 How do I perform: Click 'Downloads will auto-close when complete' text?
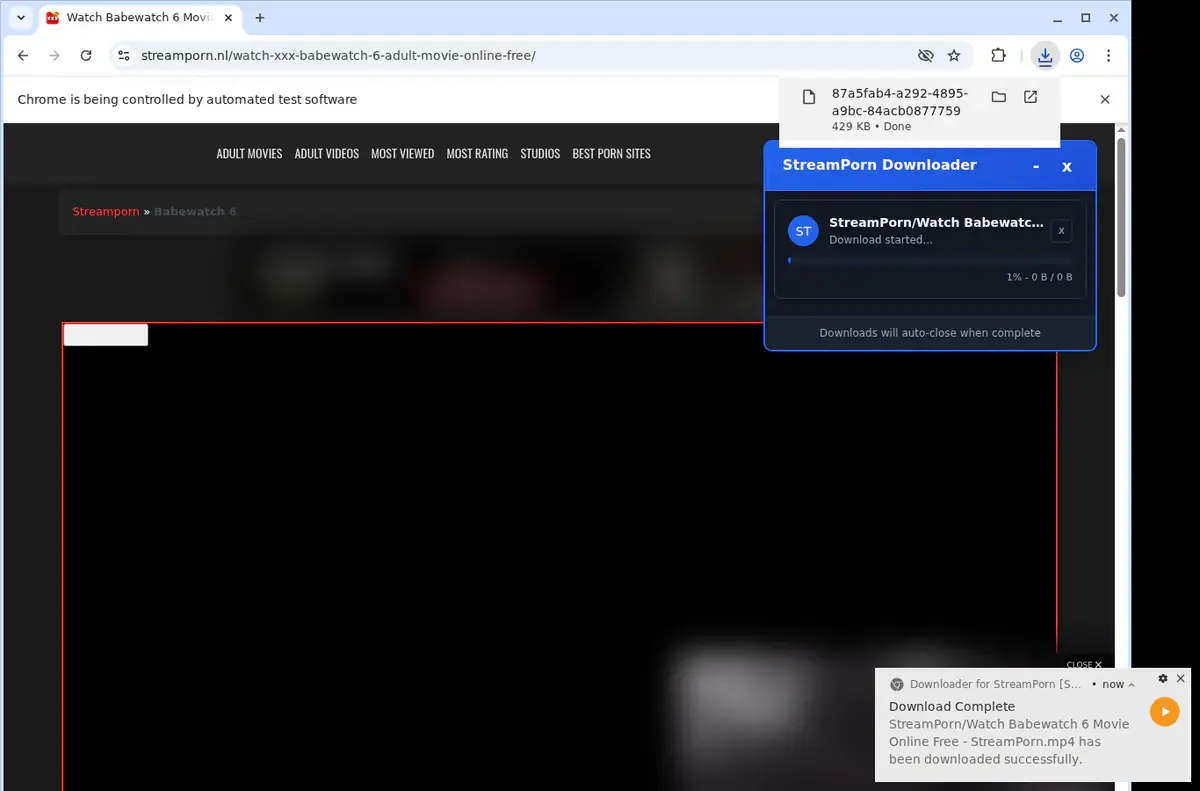tap(930, 333)
